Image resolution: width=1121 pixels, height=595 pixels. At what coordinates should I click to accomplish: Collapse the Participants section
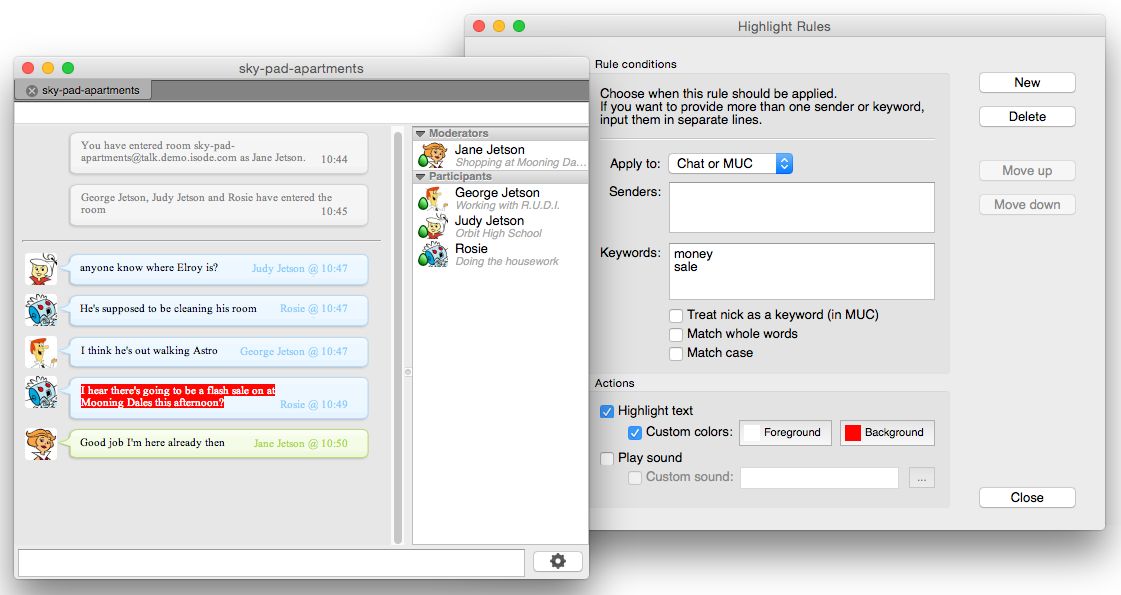[x=420, y=177]
